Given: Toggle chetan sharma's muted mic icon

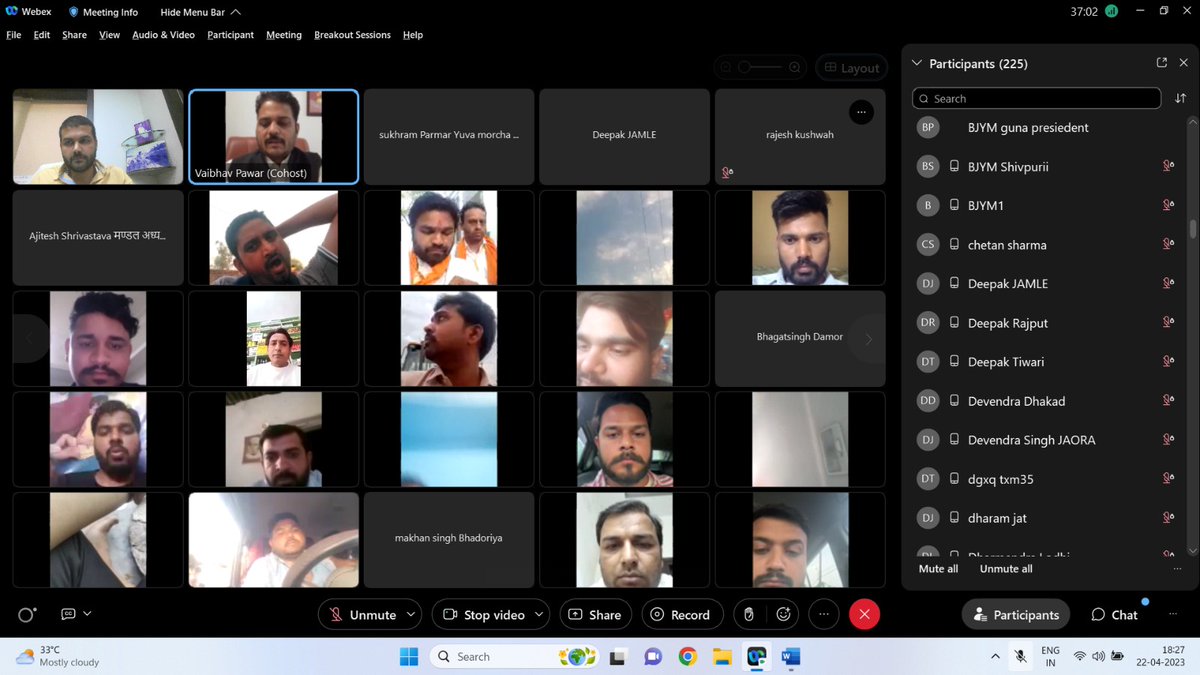Looking at the screenshot, I should 1168,244.
